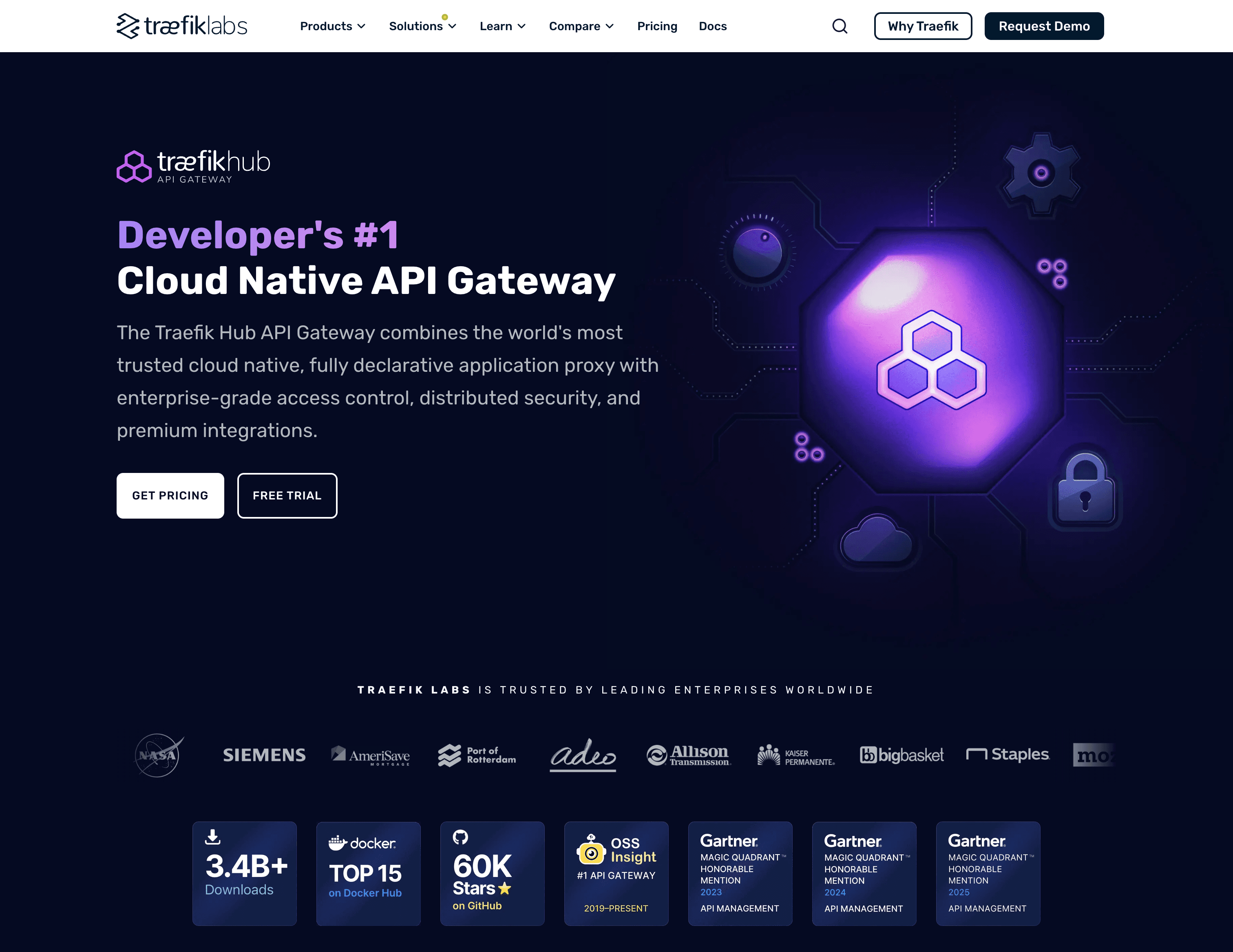Click the gear illustration in hero graphic
Viewport: 1233px width, 952px height.
(x=1041, y=173)
